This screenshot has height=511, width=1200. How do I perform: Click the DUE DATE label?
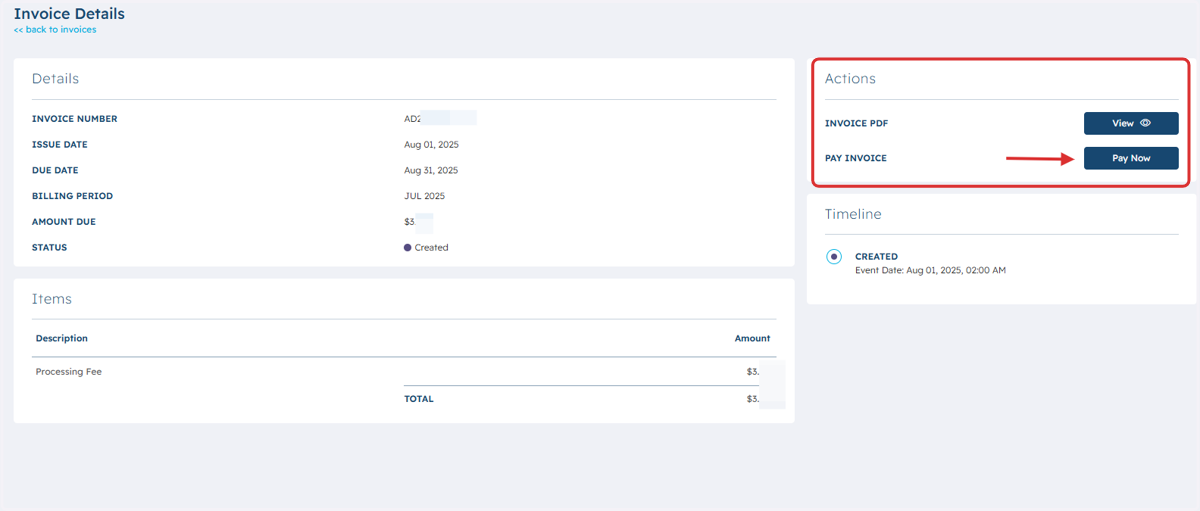[55, 171]
